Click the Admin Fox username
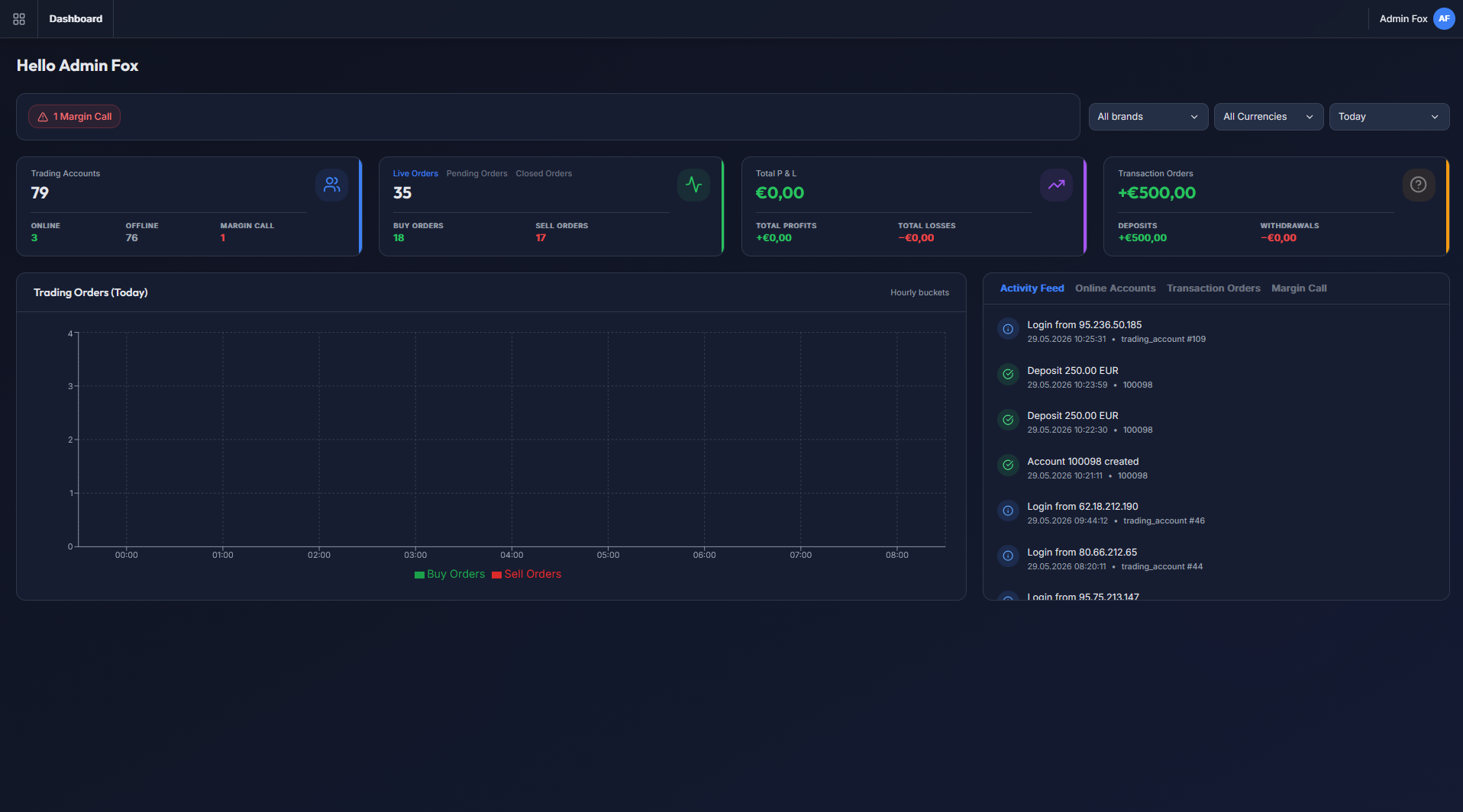The height and width of the screenshot is (812, 1463). [1403, 18]
